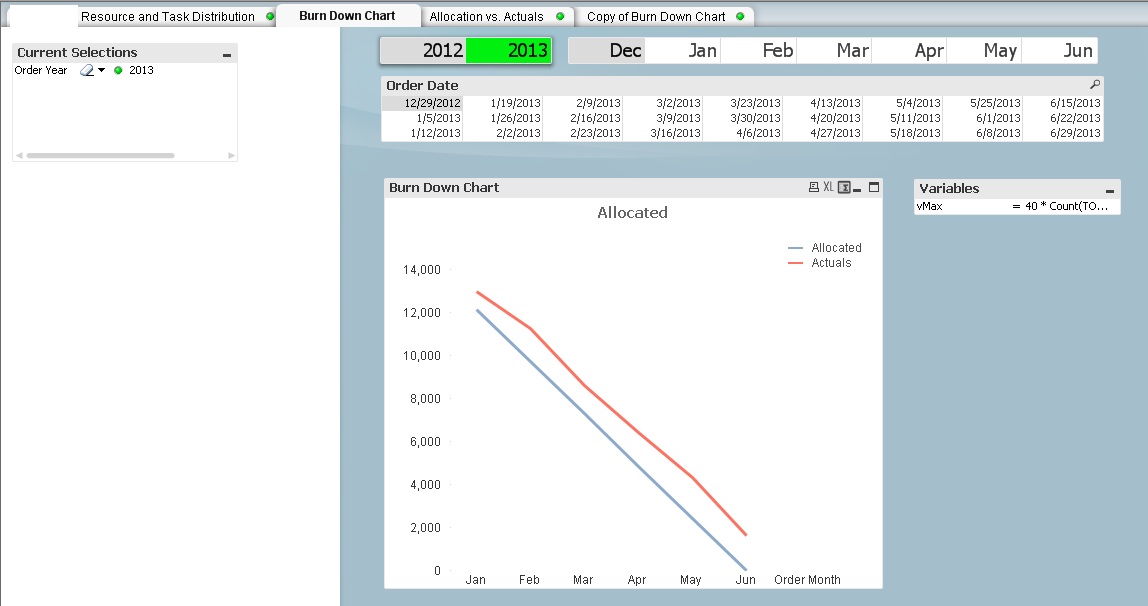The height and width of the screenshot is (606, 1148).
Task: Select month May in month selector
Action: (x=984, y=50)
